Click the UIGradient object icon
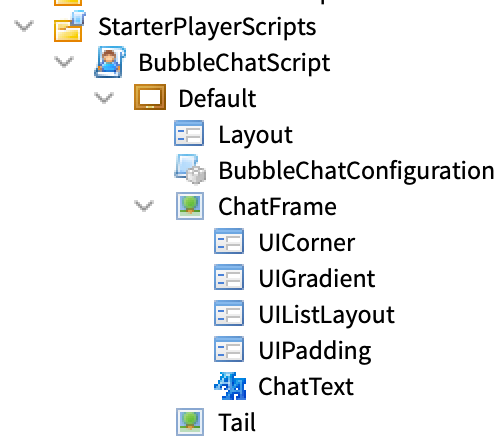Image resolution: width=504 pixels, height=444 pixels. pos(229,277)
